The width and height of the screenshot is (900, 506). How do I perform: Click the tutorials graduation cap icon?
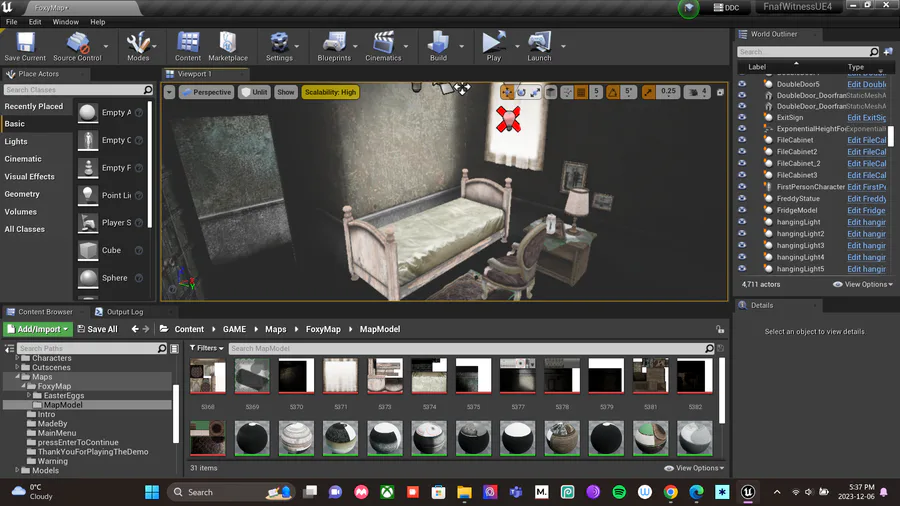pos(689,8)
